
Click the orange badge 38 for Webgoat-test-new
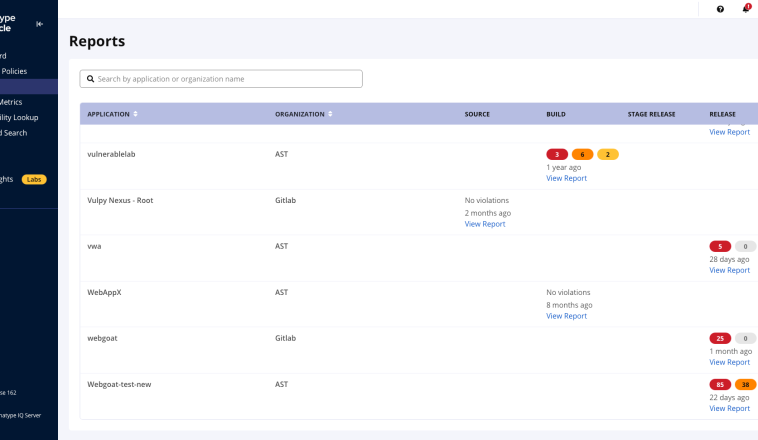pyautogui.click(x=746, y=384)
